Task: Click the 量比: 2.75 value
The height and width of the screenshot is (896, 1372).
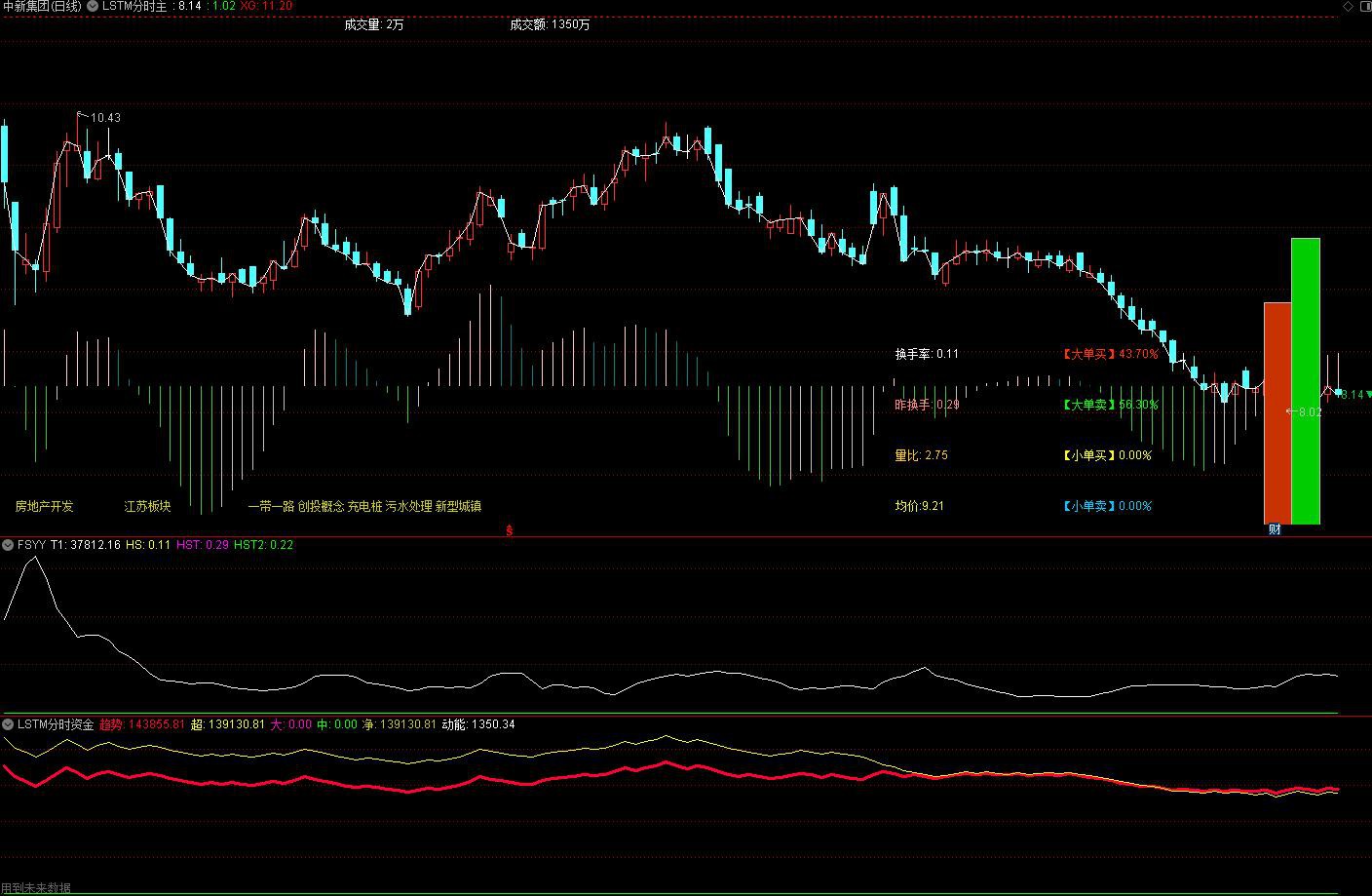Action: pyautogui.click(x=921, y=455)
